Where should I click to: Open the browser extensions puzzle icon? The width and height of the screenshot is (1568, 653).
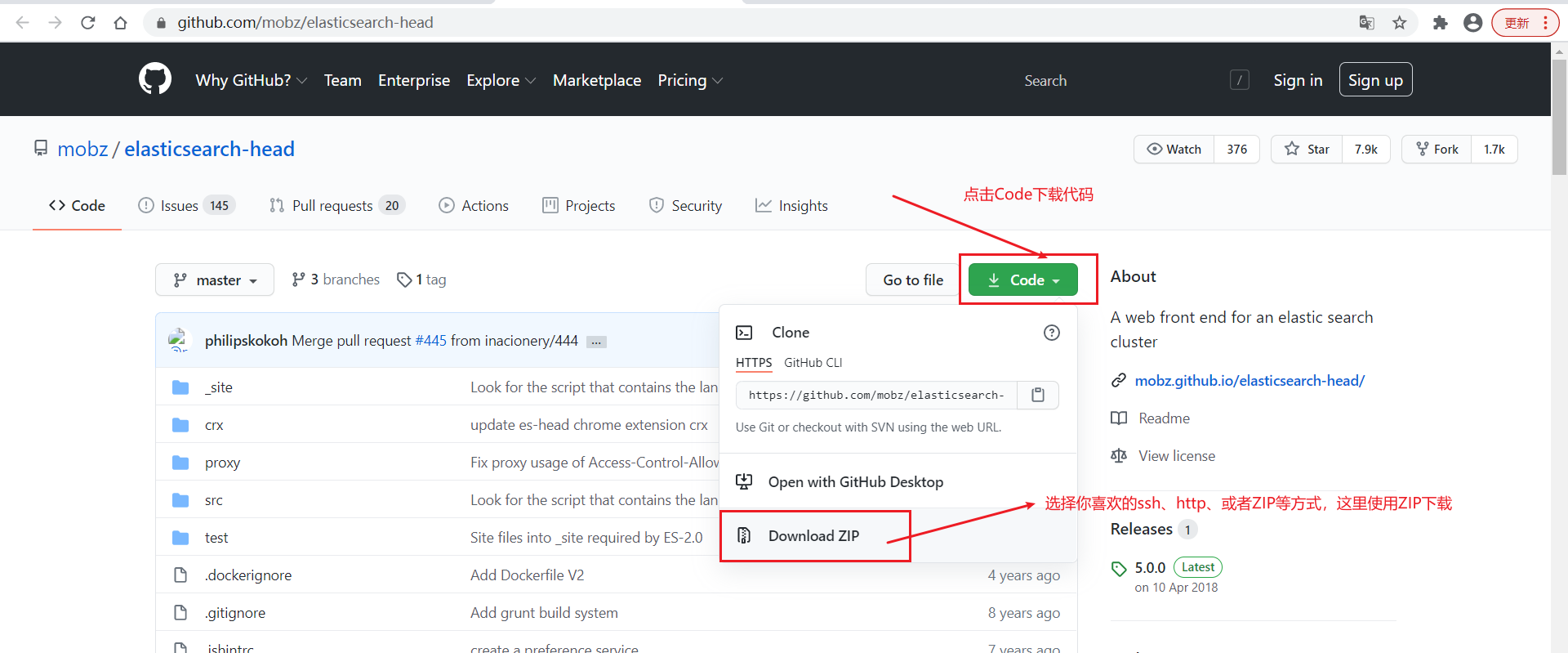(1440, 23)
